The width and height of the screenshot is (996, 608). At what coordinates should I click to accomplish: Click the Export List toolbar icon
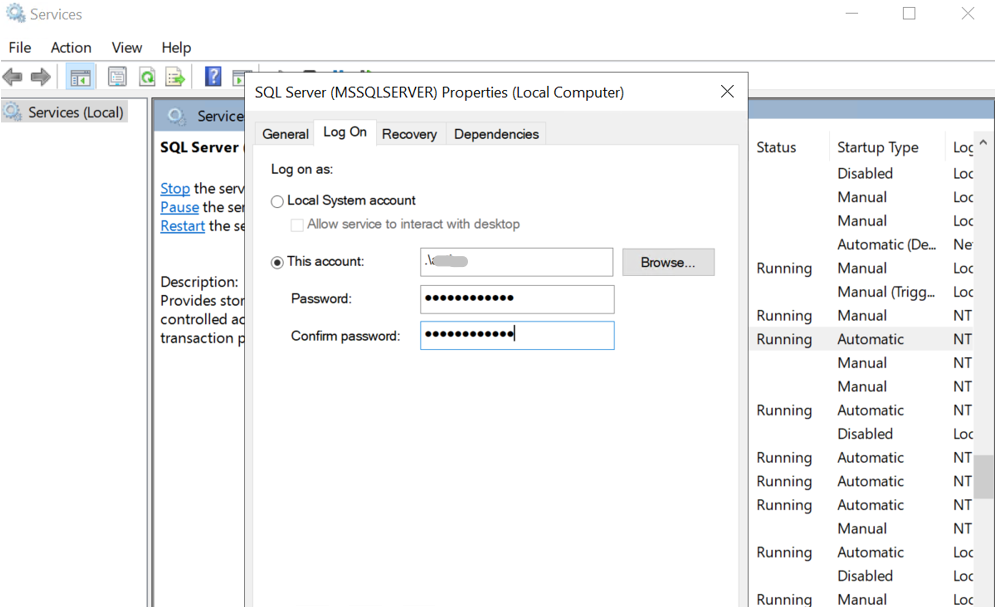(x=175, y=78)
